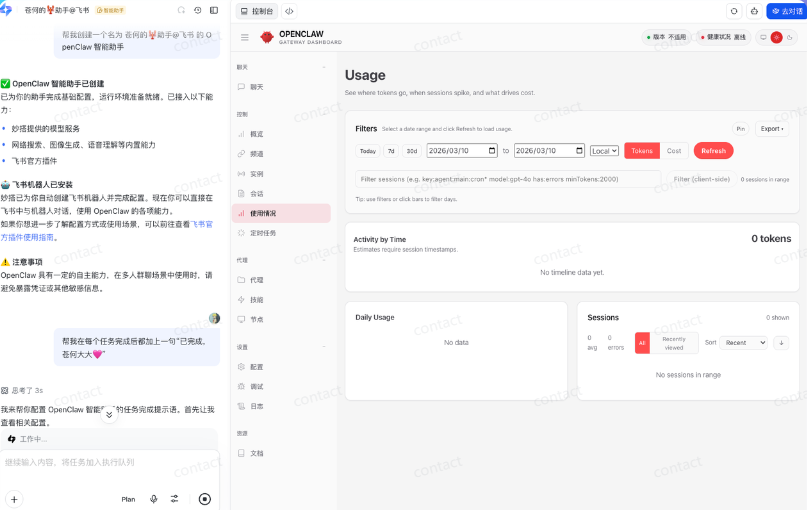
Task: Select the Recently viewed sessions toggle
Action: [x=674, y=343]
